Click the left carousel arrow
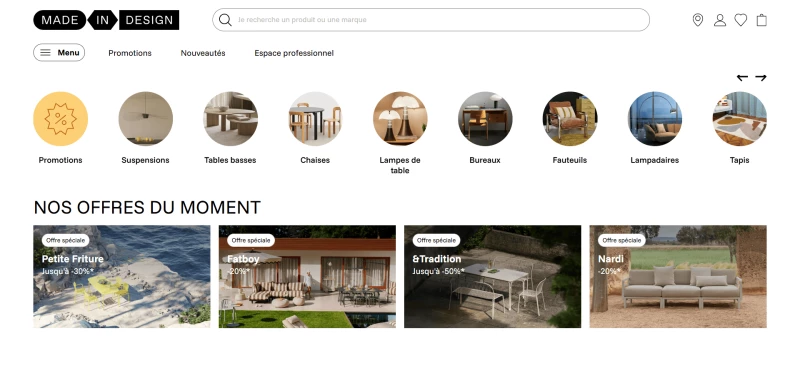This screenshot has height=366, width=800. pyautogui.click(x=742, y=78)
